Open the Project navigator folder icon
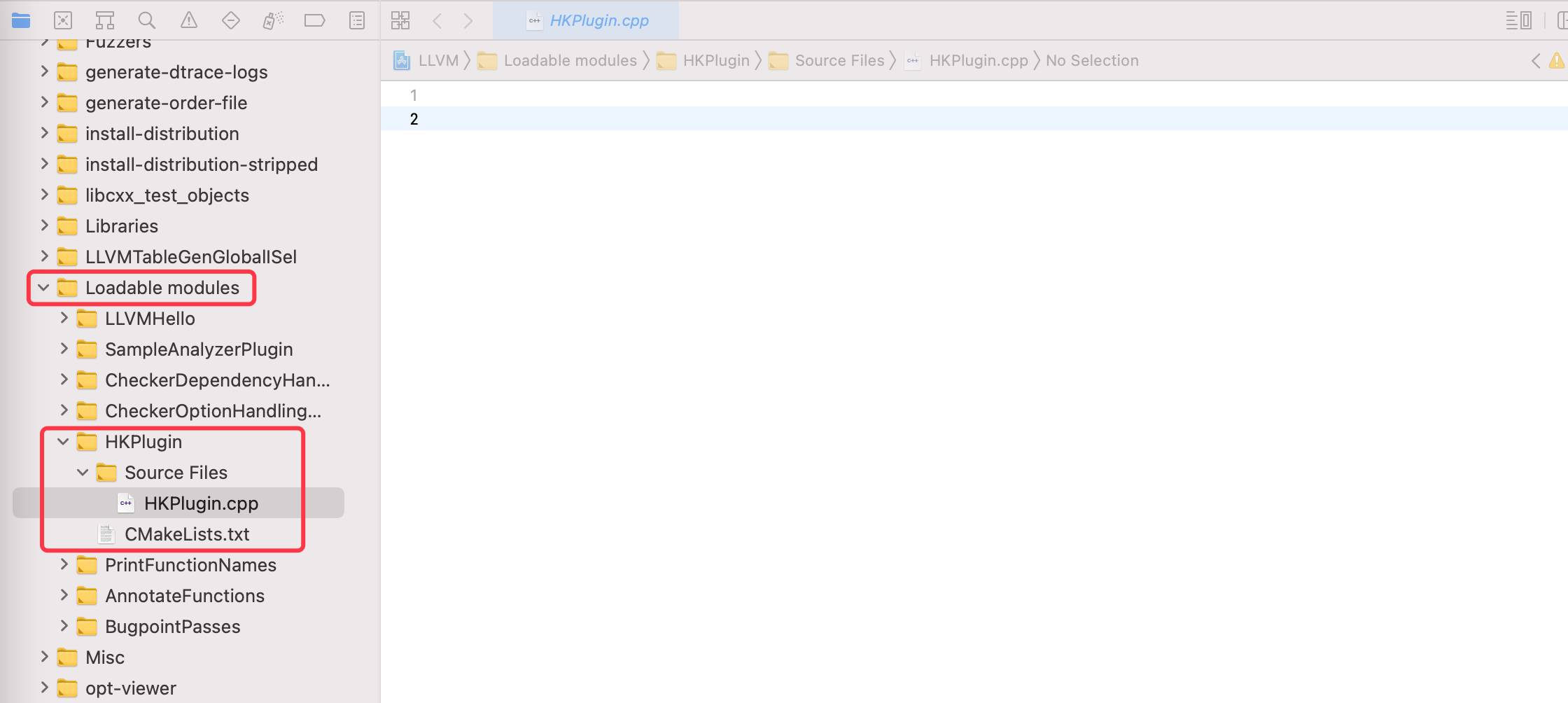 click(21, 20)
